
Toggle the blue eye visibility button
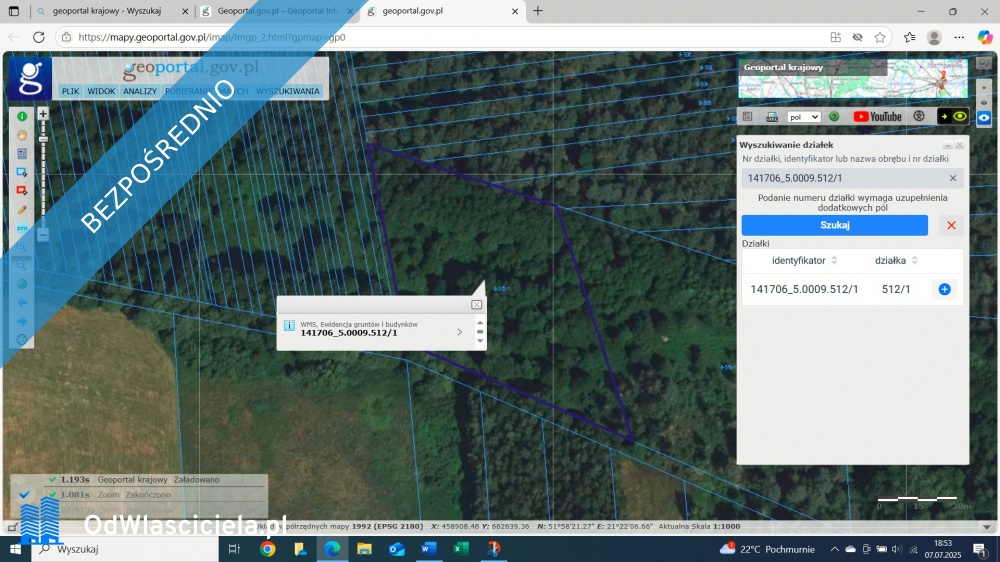pyautogui.click(x=984, y=117)
